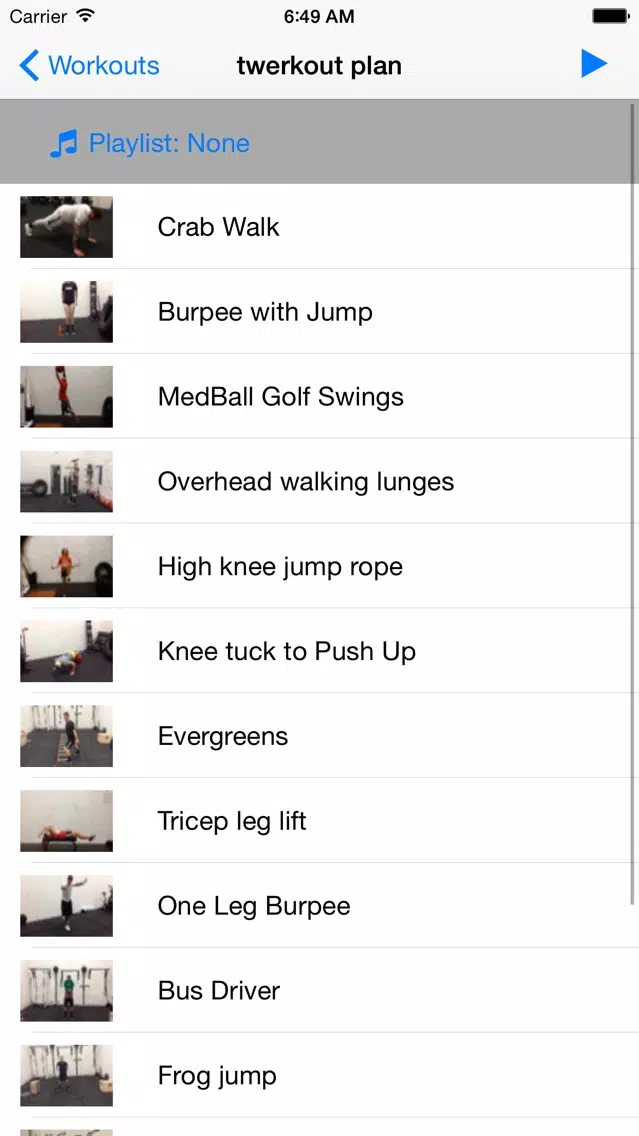Open Overhead walking lunges thumbnail image
This screenshot has width=639, height=1136.
click(x=66, y=482)
